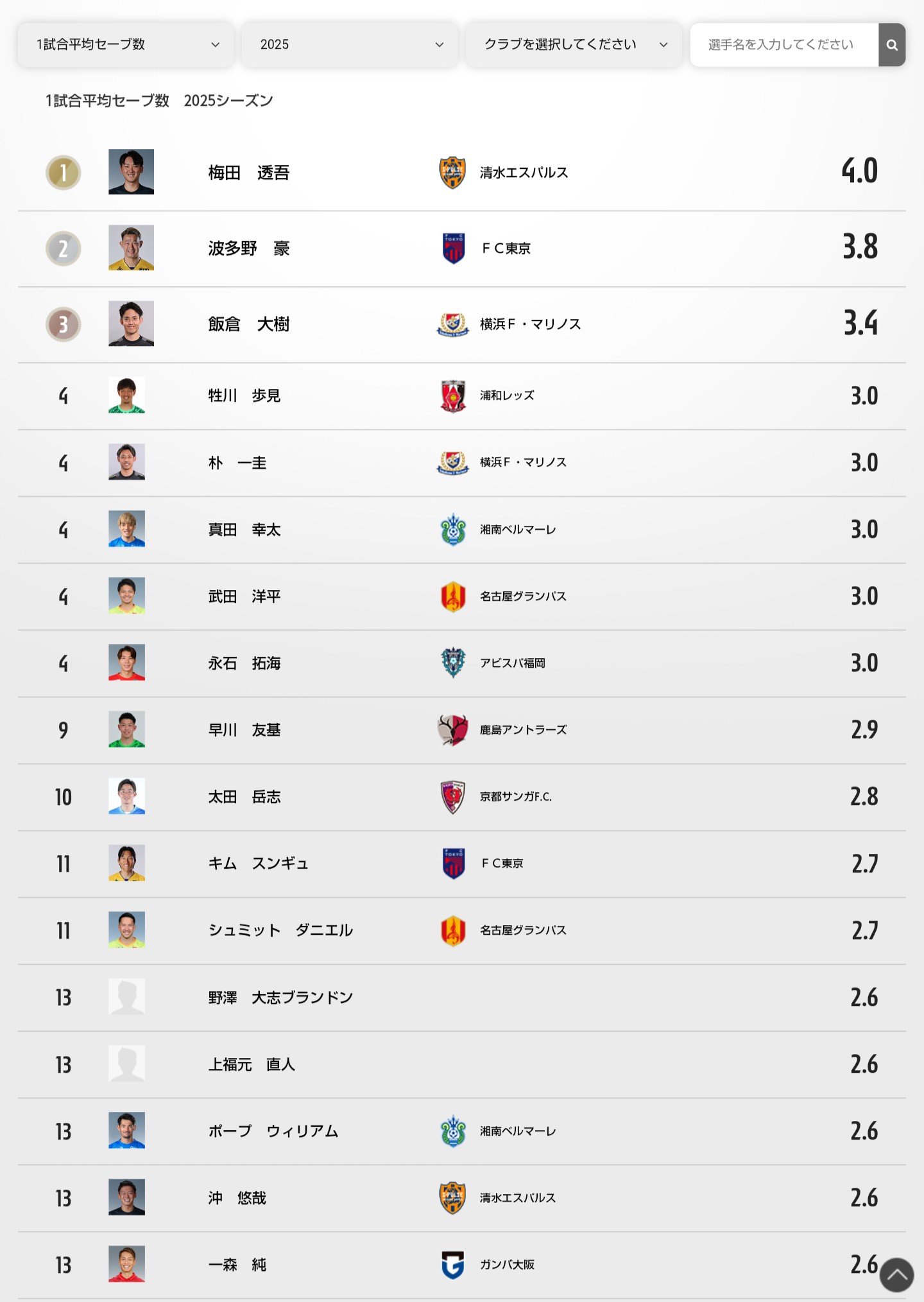Click the search magnifier button
Image resolution: width=924 pixels, height=1302 pixels.
pos(891,45)
